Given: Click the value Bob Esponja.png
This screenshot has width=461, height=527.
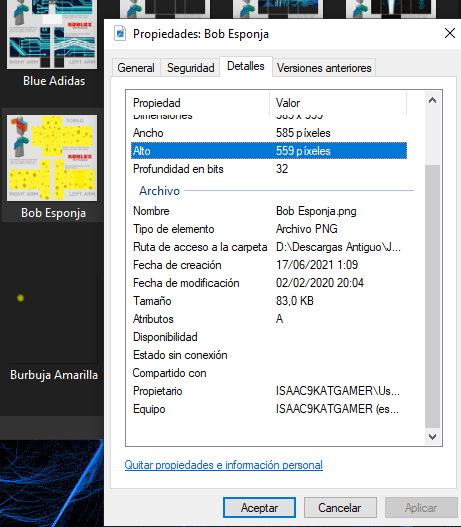Looking at the screenshot, I should (x=316, y=211).
